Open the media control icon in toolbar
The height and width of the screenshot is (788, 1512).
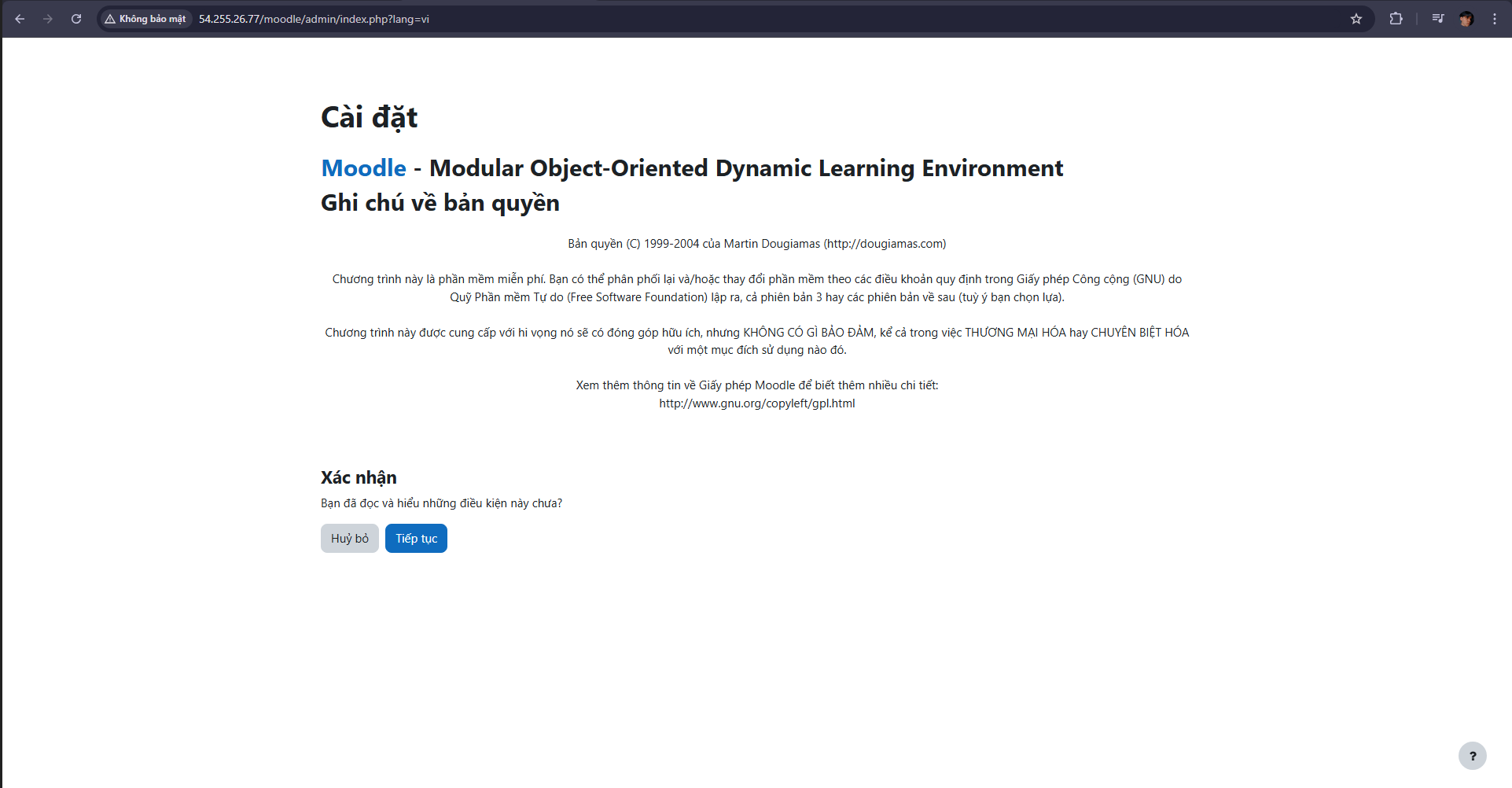pyautogui.click(x=1438, y=19)
